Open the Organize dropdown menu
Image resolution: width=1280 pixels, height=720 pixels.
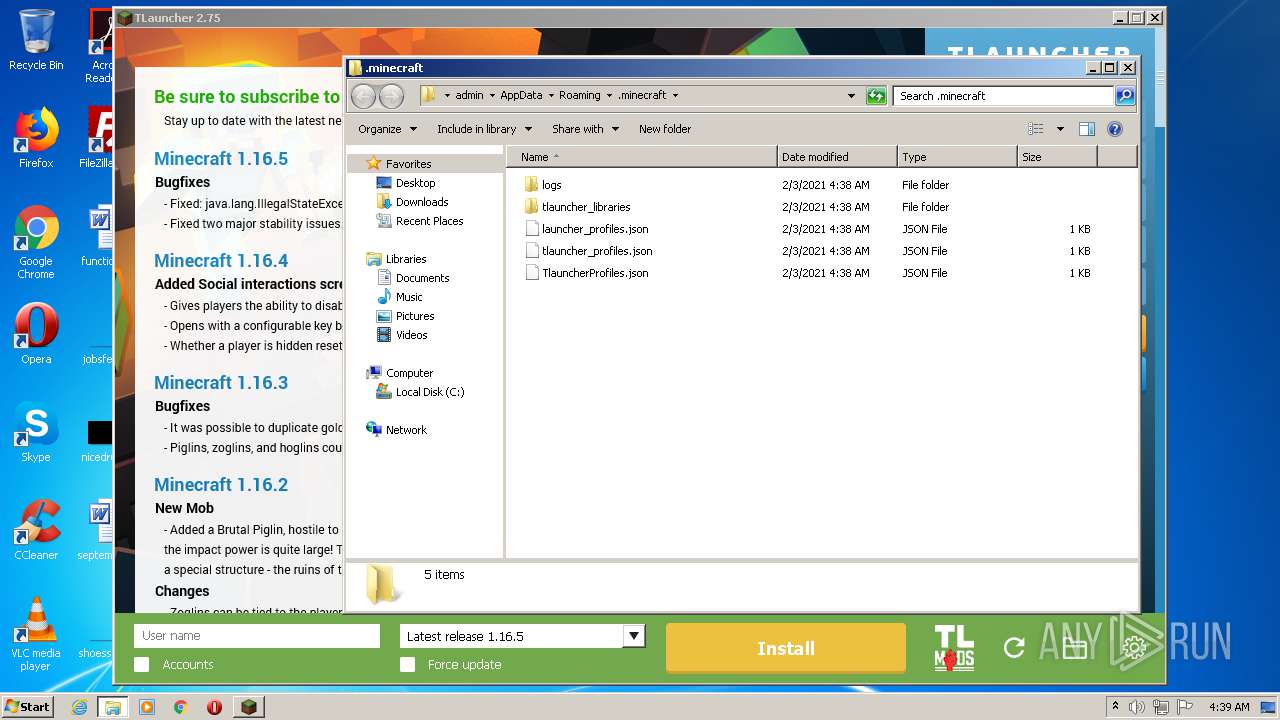[387, 129]
